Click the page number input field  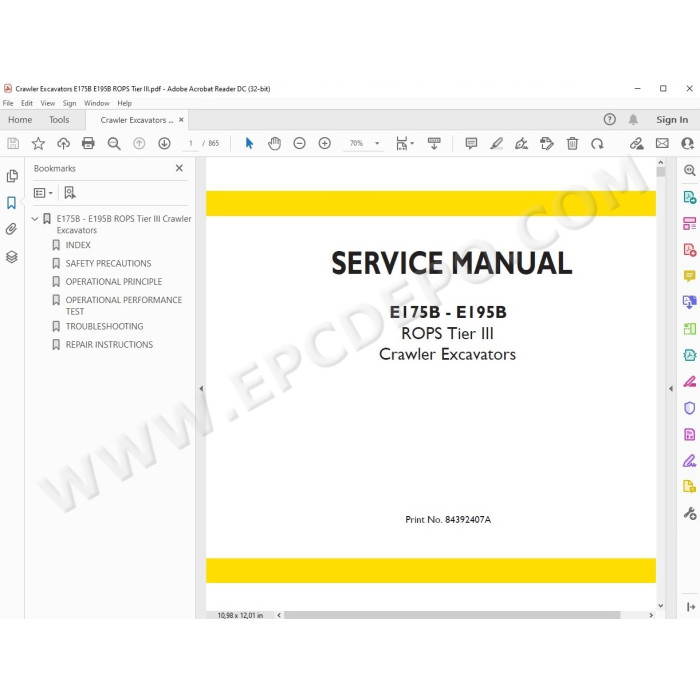tap(191, 143)
